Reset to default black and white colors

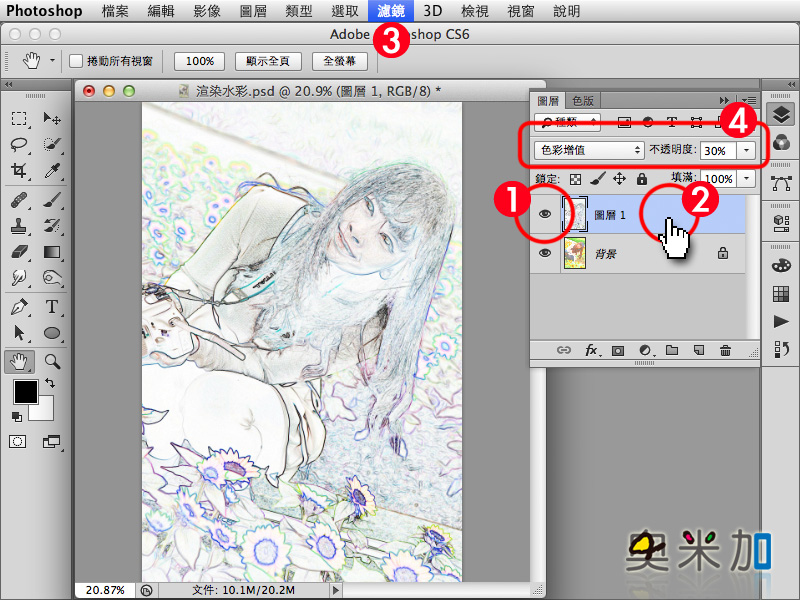(17, 417)
